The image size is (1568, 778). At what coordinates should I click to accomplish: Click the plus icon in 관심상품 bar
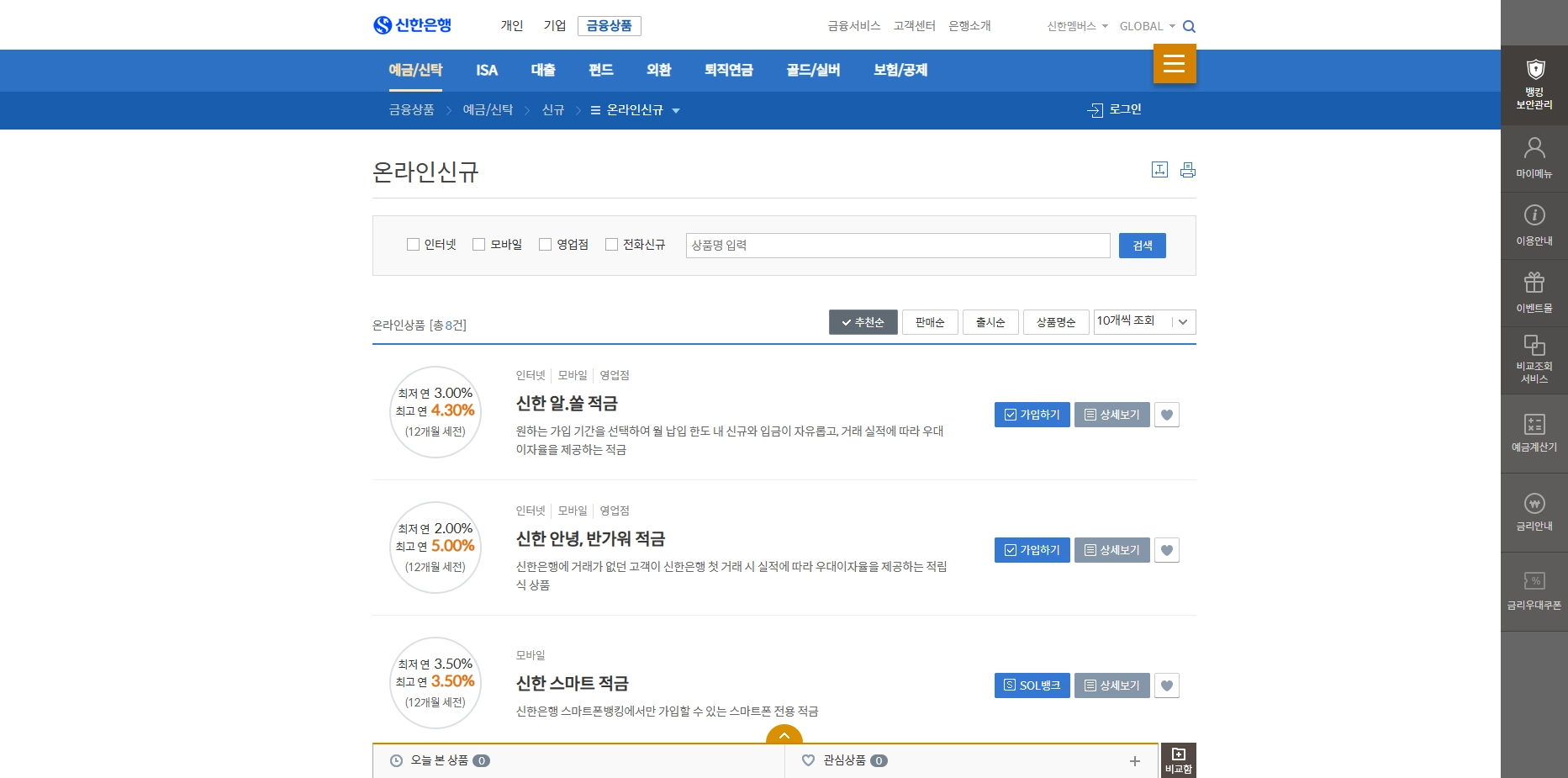point(1134,761)
